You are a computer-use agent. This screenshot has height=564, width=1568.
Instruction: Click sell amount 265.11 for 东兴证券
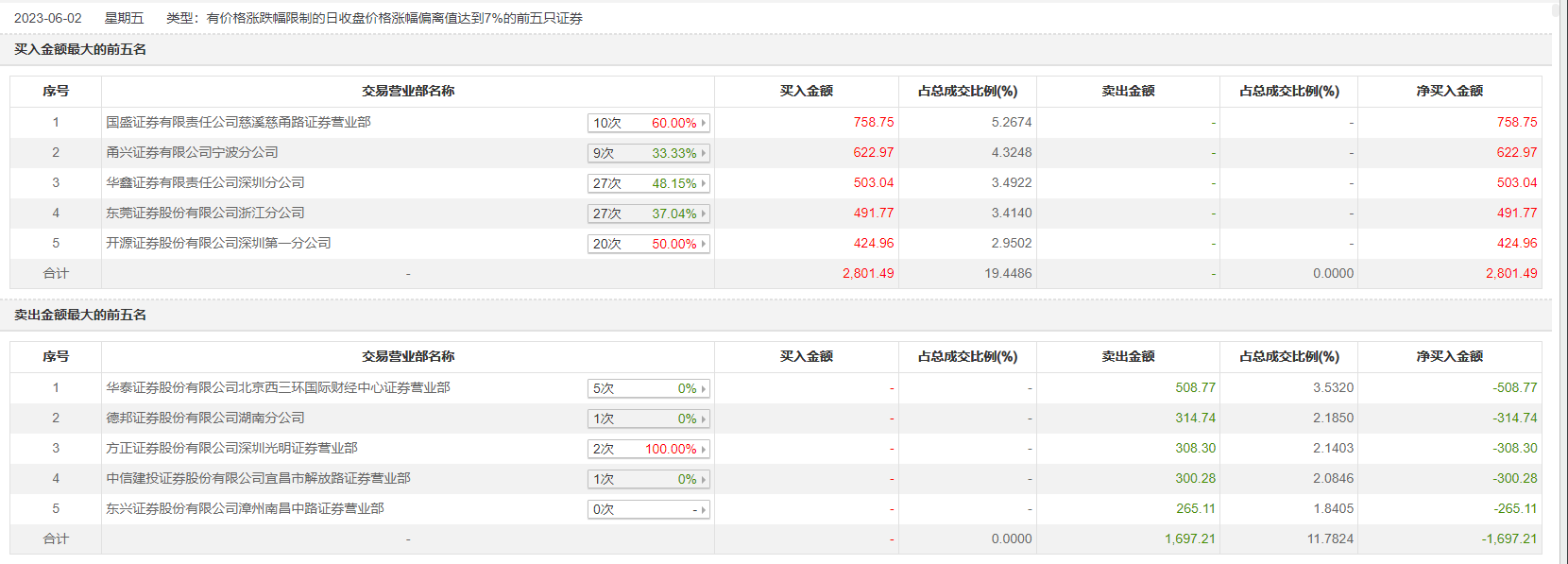click(x=1196, y=508)
